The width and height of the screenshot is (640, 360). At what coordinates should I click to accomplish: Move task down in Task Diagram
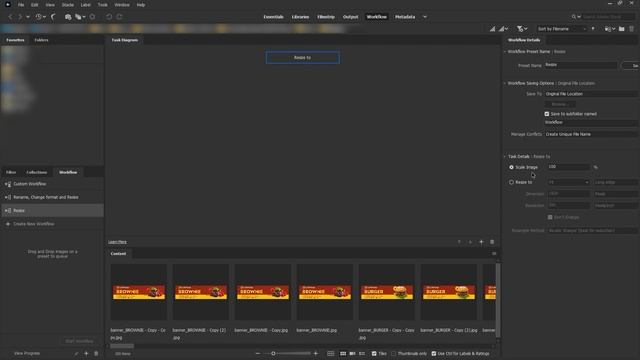coord(470,242)
